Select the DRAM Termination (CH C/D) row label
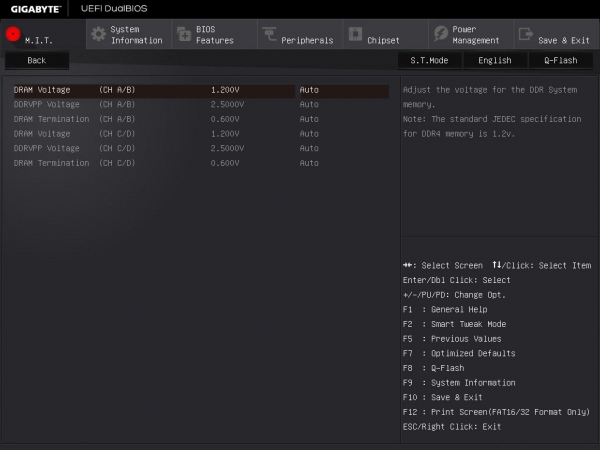Image resolution: width=600 pixels, height=450 pixels. coord(74,163)
